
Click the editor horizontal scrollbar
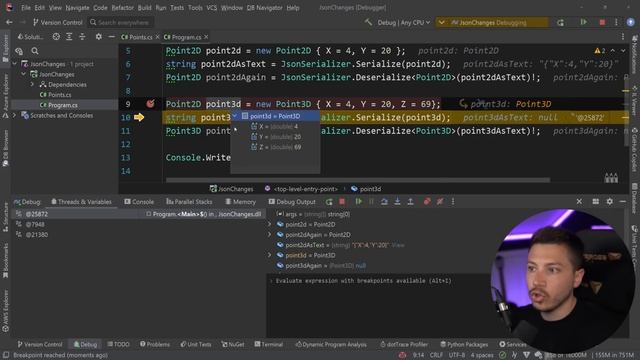[x=358, y=180]
